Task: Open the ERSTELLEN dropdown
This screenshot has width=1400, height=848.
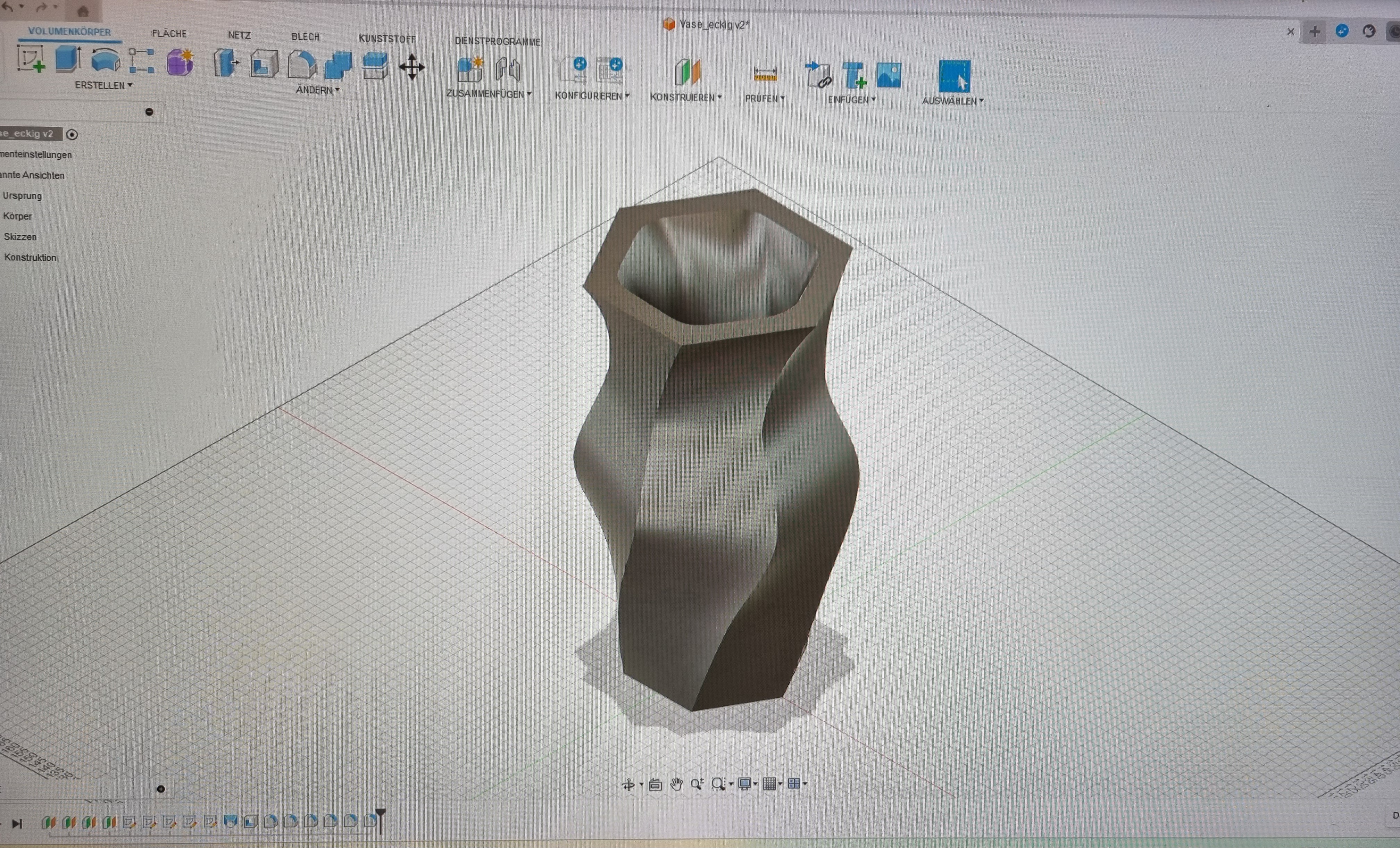Action: (103, 85)
